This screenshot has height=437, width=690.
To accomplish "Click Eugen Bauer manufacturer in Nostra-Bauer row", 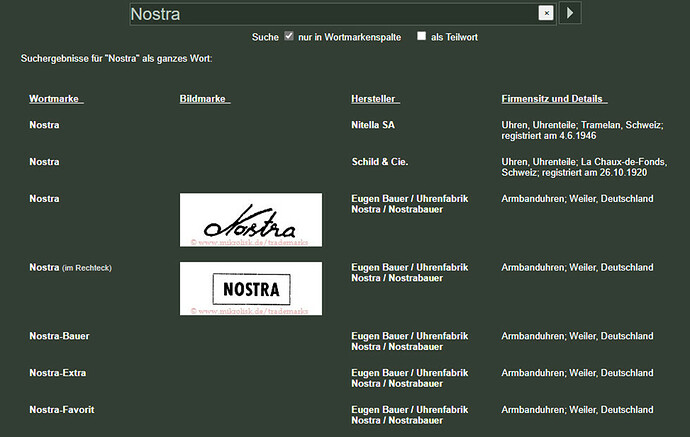I will (410, 342).
